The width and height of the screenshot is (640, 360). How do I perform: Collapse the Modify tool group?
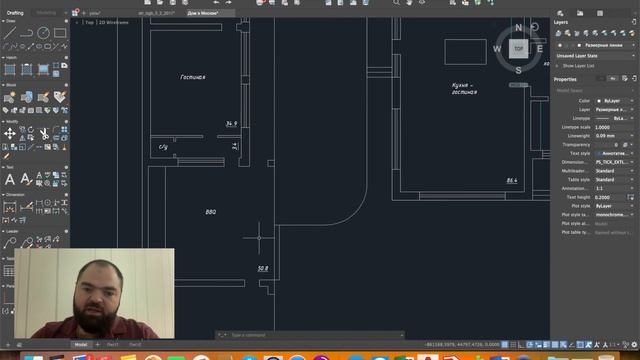coord(3,122)
